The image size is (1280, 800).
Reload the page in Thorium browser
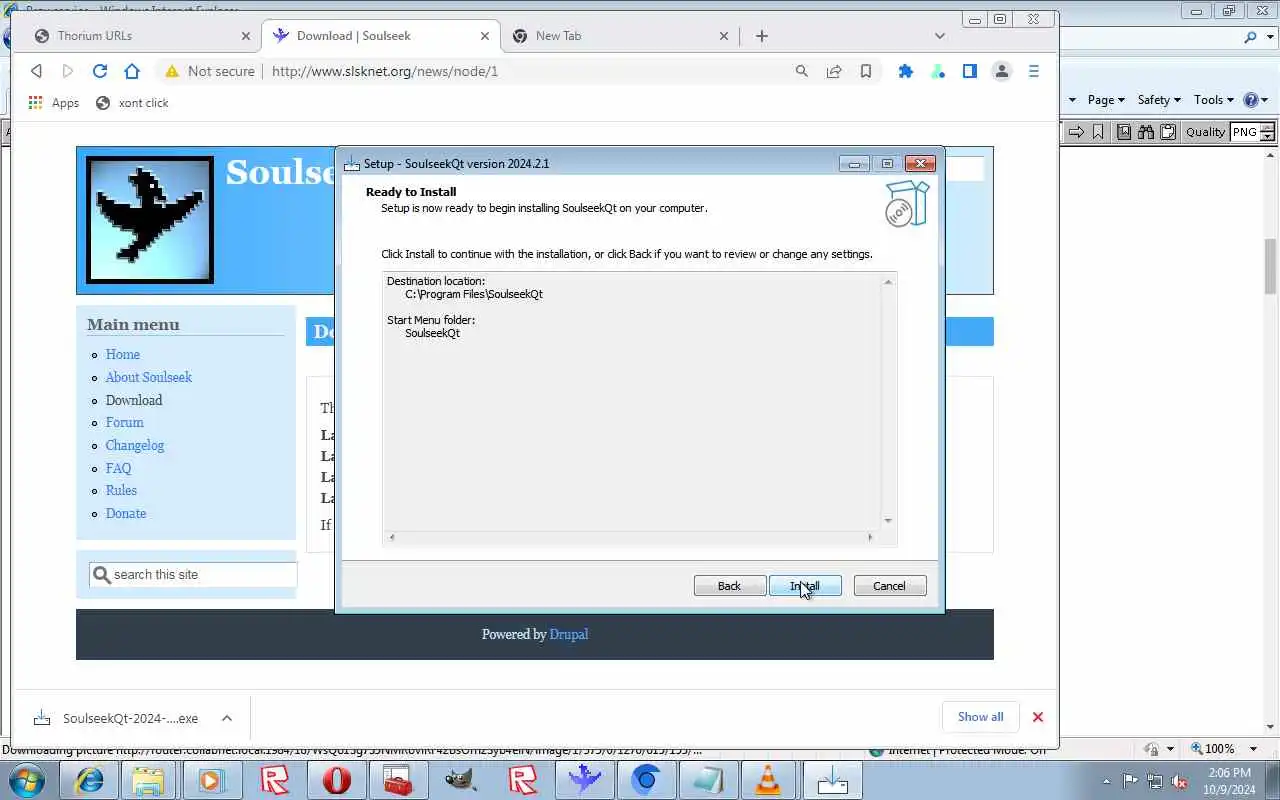pos(100,71)
